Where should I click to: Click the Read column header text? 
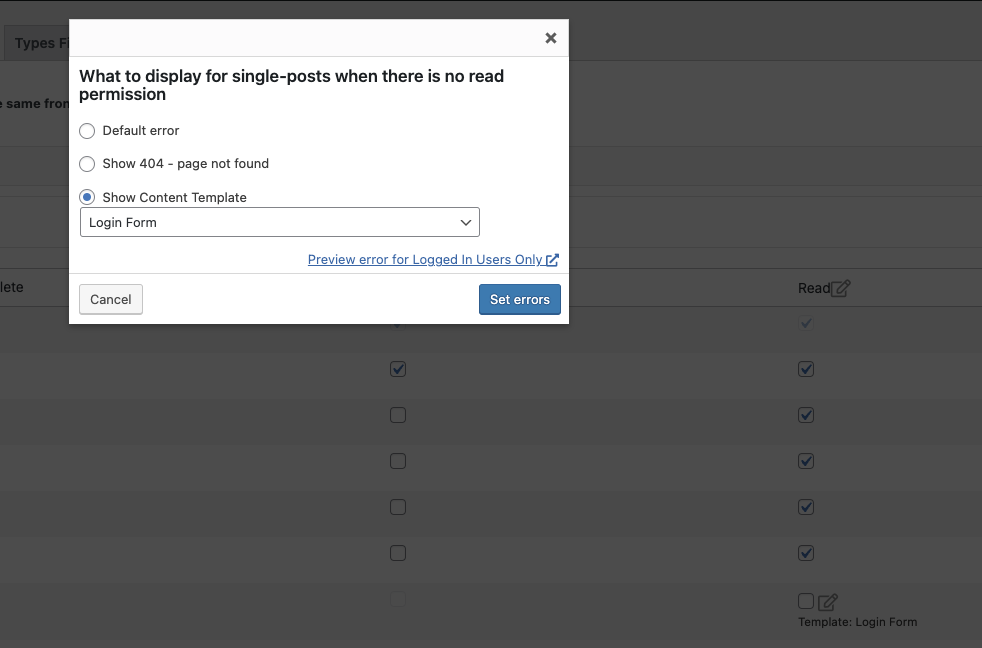pyautogui.click(x=814, y=288)
